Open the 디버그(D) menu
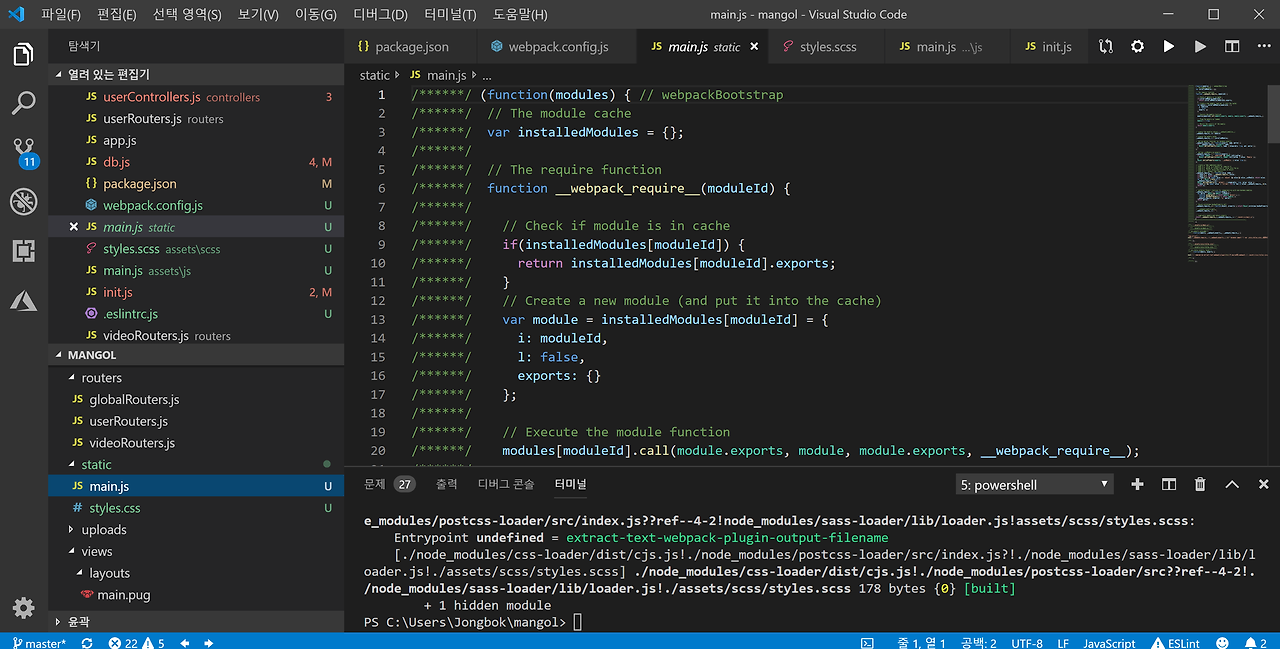The height and width of the screenshot is (649, 1280). 380,15
